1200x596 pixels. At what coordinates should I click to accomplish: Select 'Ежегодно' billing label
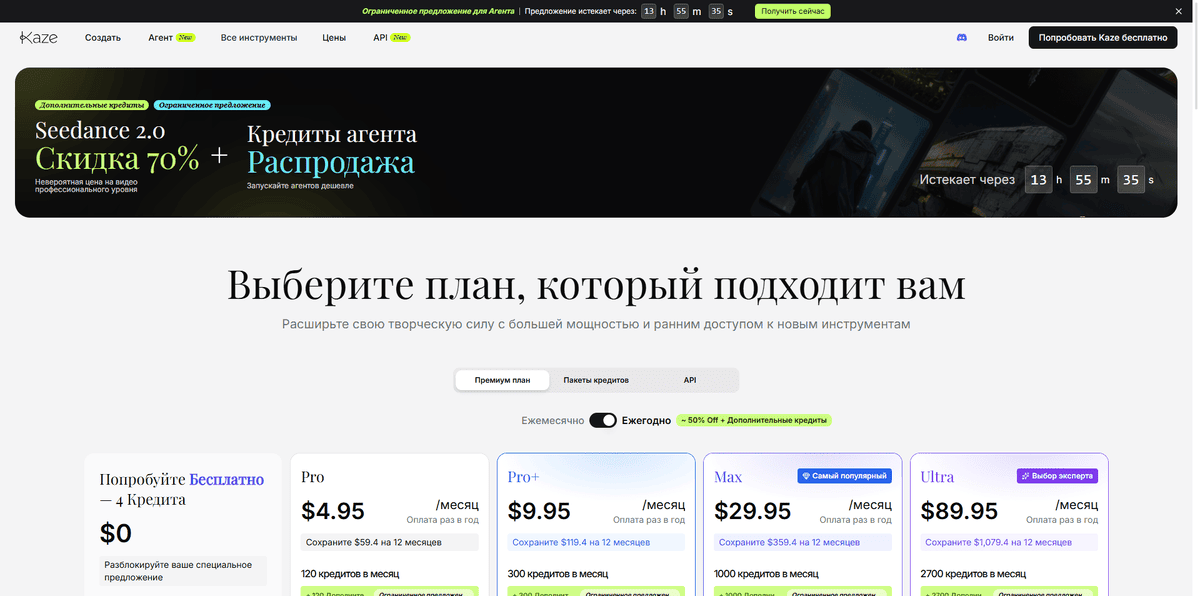point(646,421)
